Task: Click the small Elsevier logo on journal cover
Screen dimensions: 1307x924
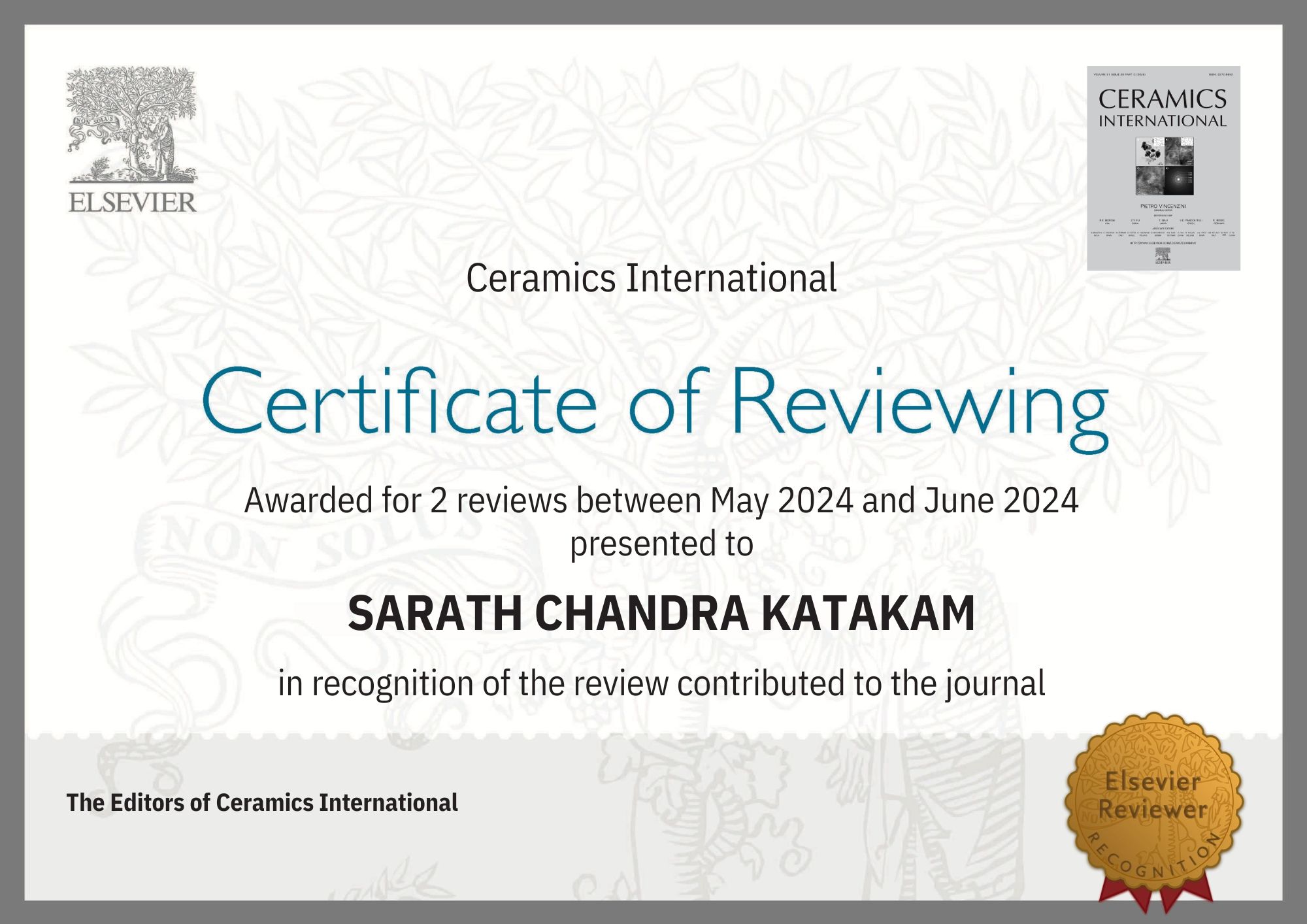Action: pos(1163,257)
